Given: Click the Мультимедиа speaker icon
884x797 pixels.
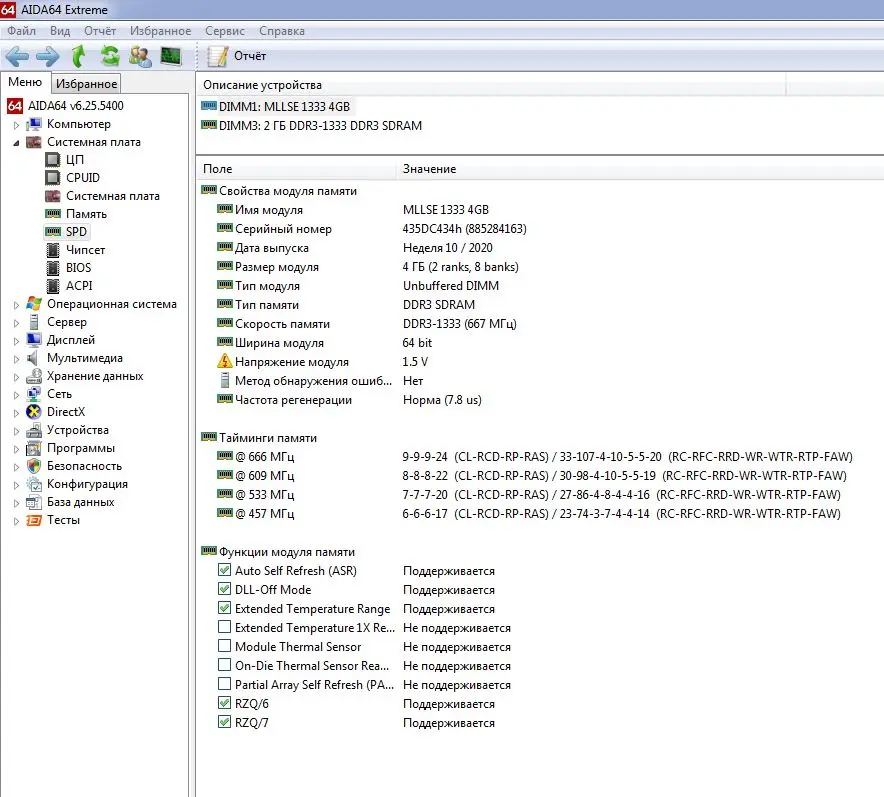Looking at the screenshot, I should [33, 358].
